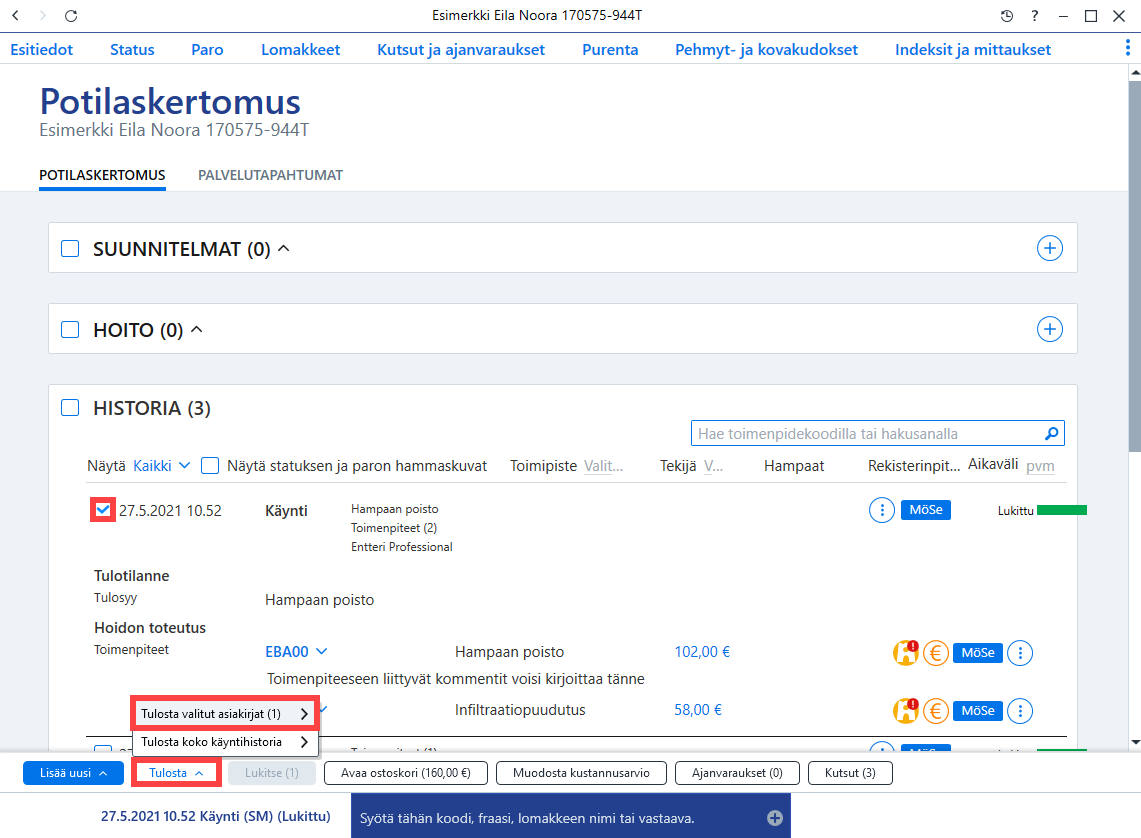This screenshot has height=838, width=1141.
Task: Open three-dot menu on the EBA00 row
Action: pos(1020,653)
